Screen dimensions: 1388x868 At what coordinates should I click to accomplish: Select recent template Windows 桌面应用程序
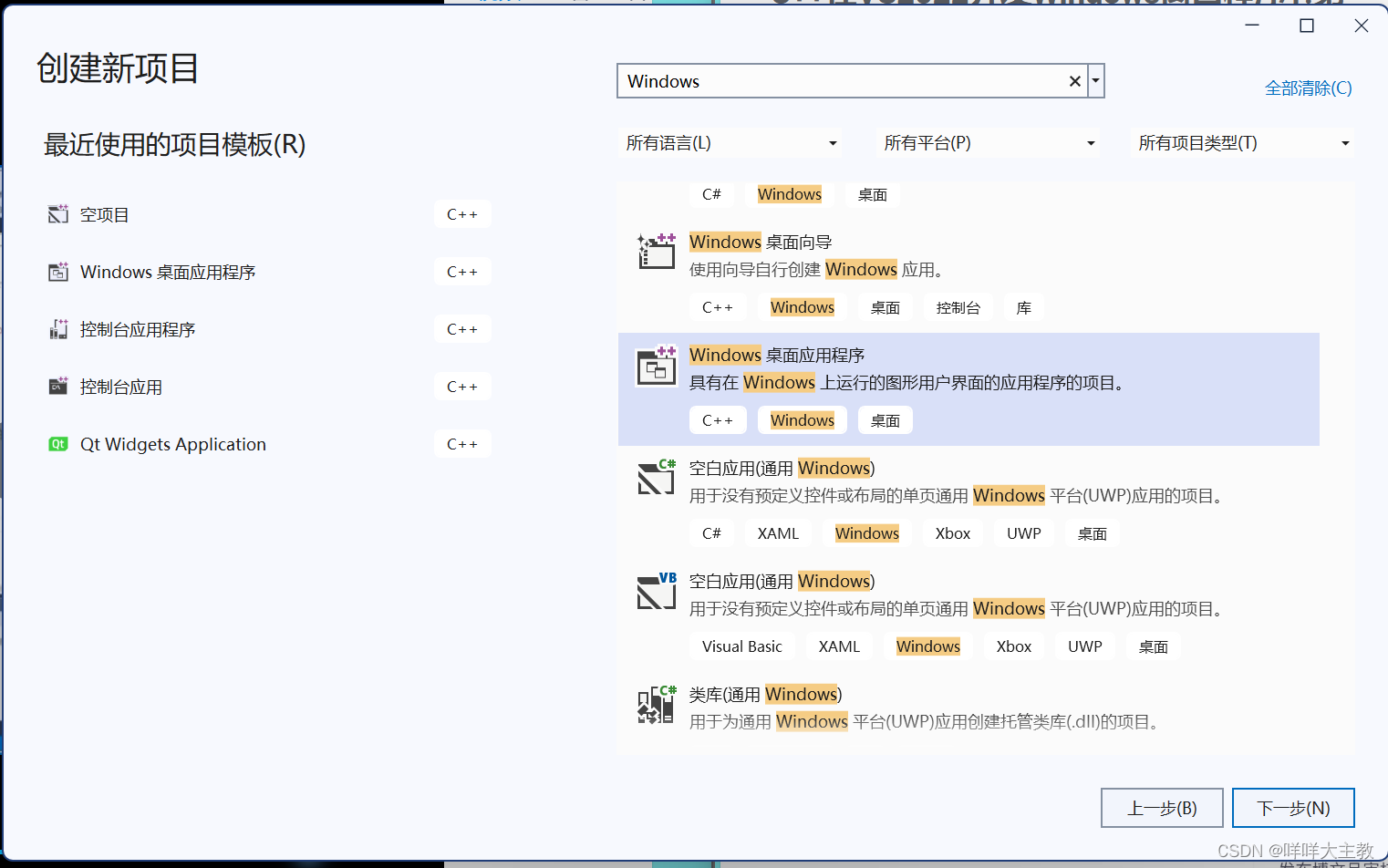click(x=168, y=272)
